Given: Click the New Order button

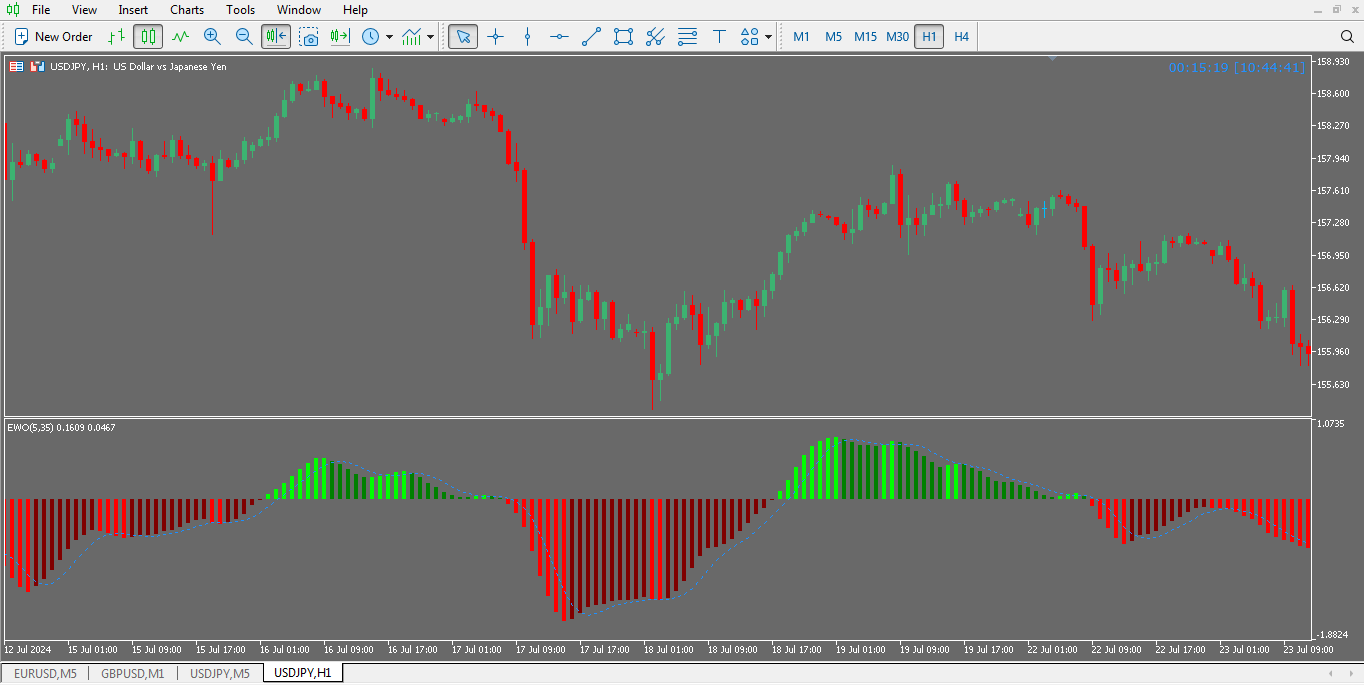Looking at the screenshot, I should pos(53,37).
